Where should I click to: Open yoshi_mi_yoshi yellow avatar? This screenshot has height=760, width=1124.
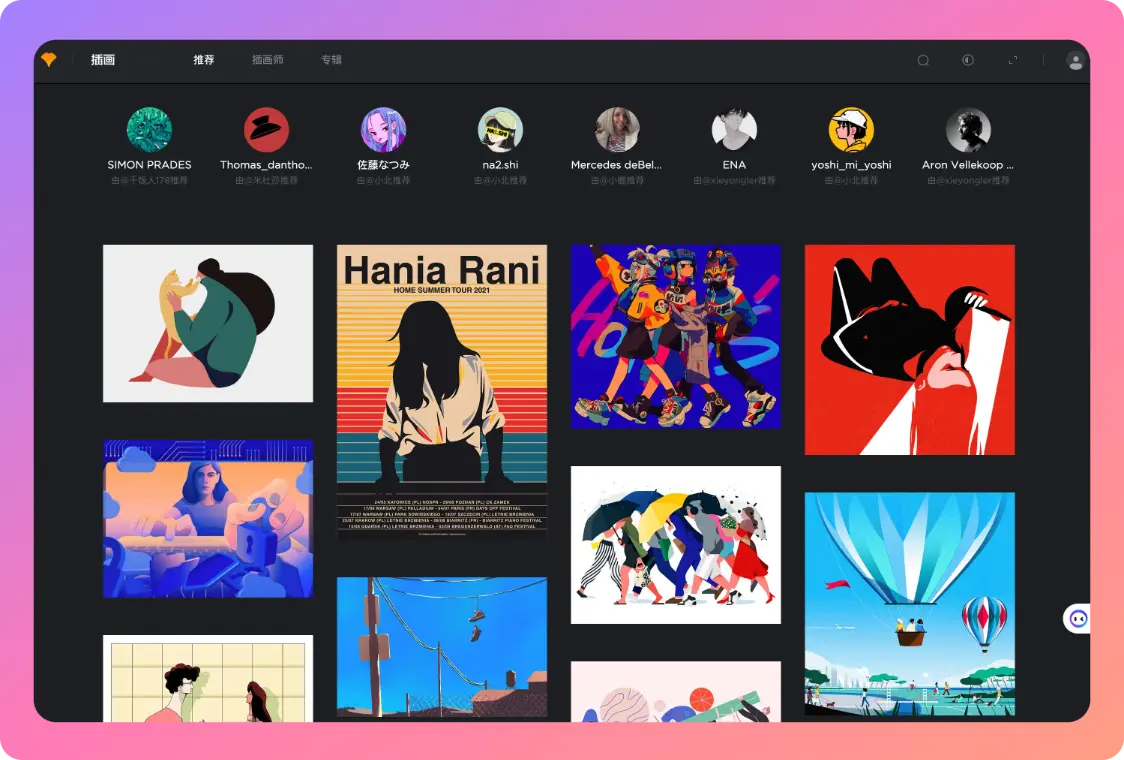coord(851,130)
